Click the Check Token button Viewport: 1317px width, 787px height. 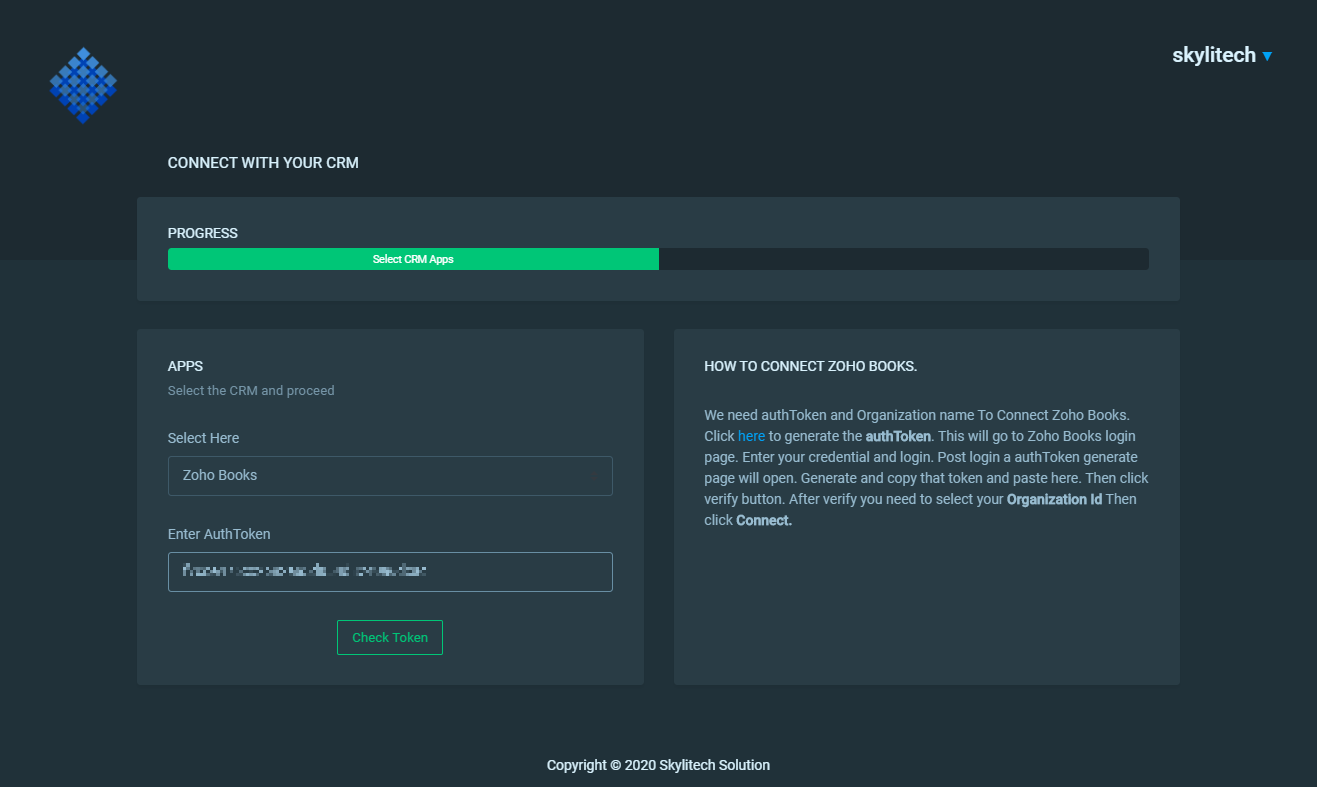[390, 638]
